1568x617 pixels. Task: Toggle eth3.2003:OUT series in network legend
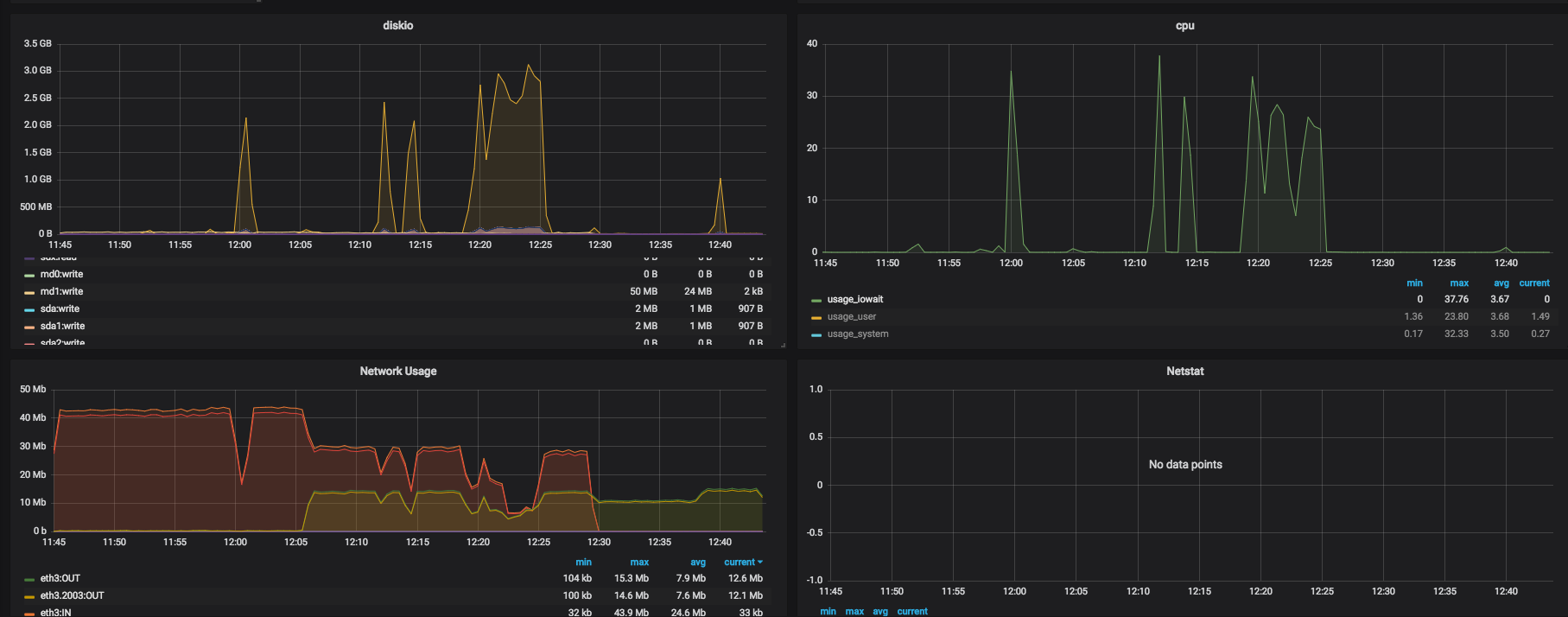(72, 596)
